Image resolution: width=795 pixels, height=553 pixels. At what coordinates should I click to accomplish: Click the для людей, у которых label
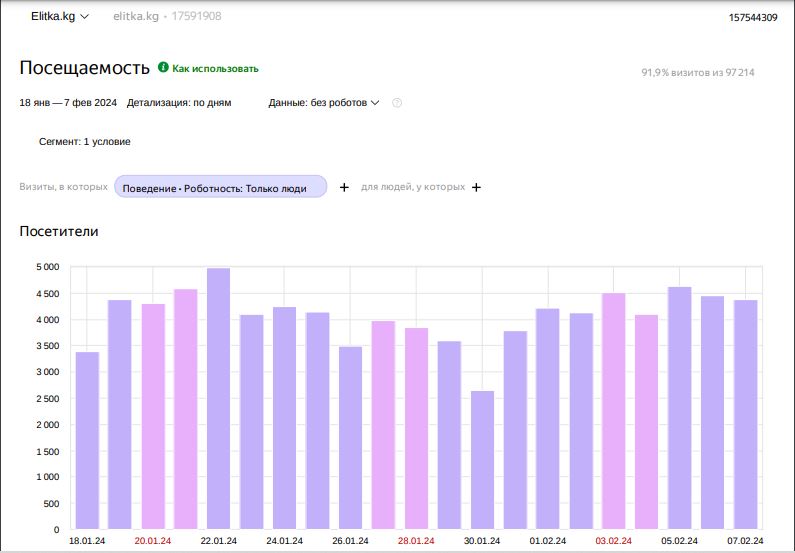(413, 187)
